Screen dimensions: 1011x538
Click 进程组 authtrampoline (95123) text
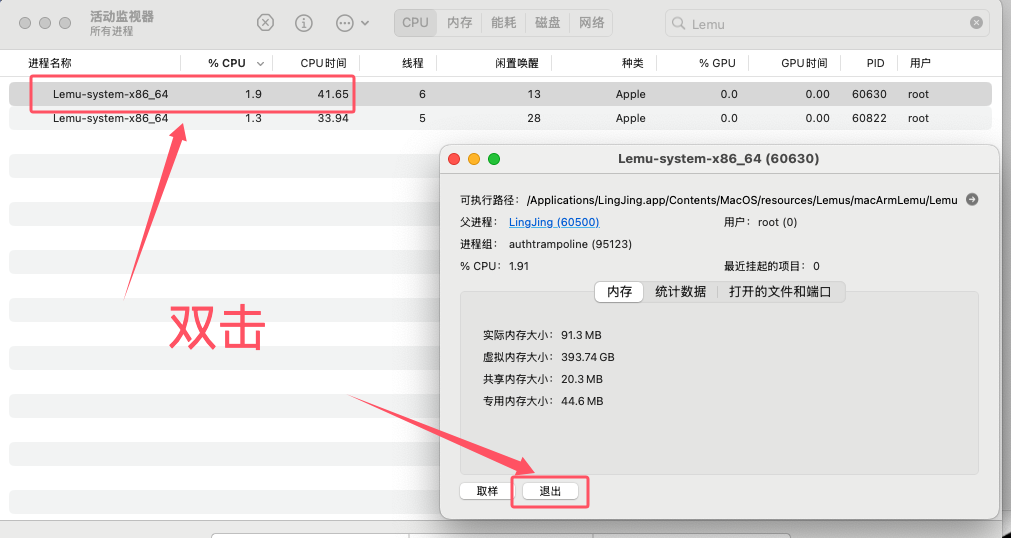point(570,244)
